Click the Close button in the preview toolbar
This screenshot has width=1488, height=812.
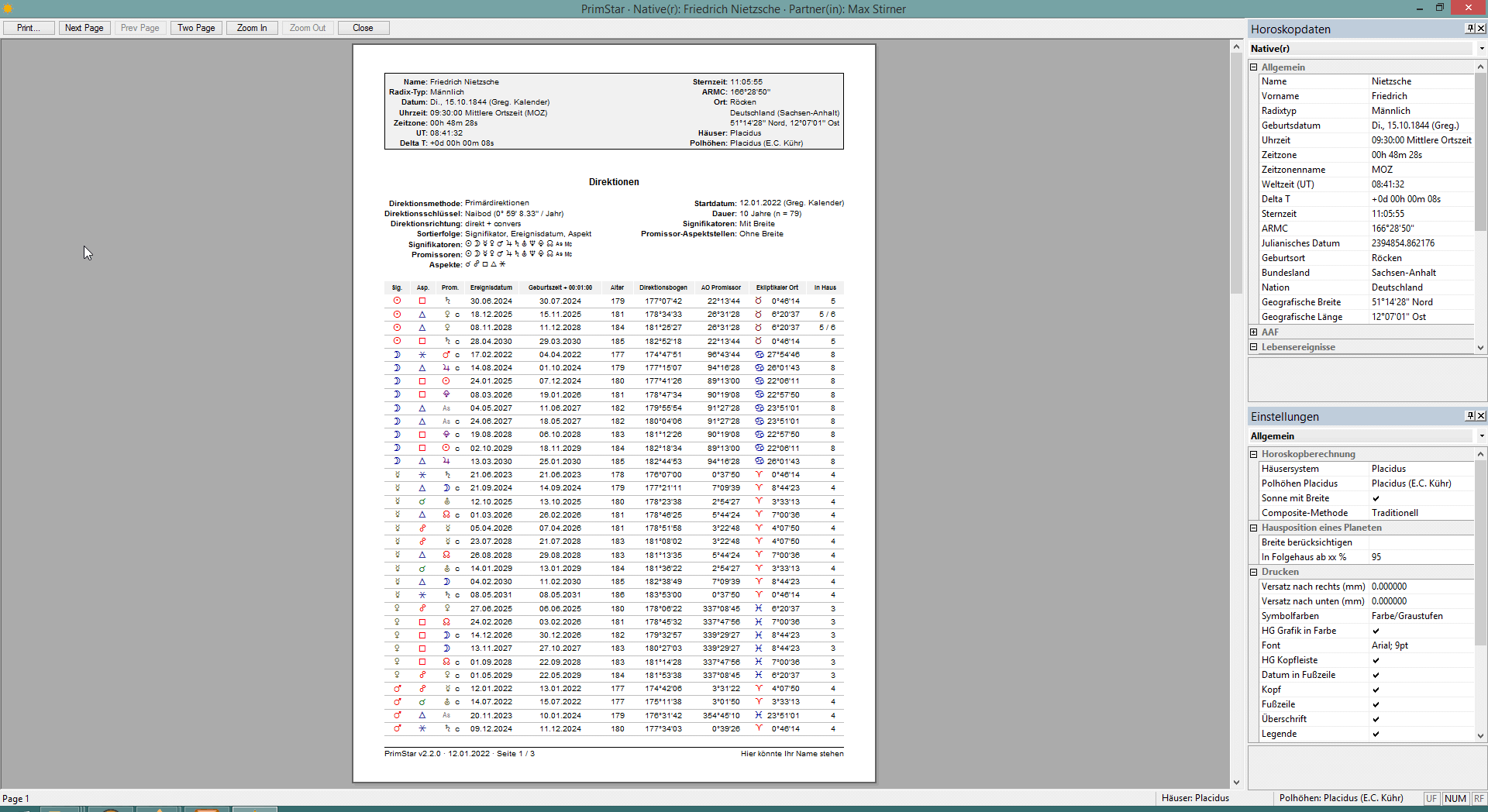pyautogui.click(x=363, y=28)
